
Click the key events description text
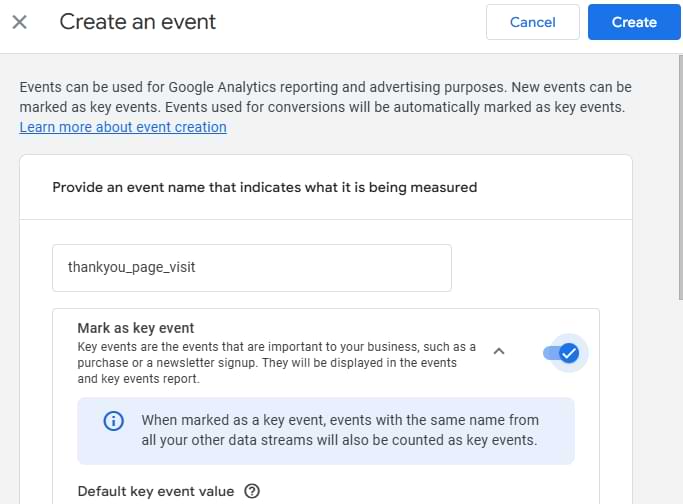click(x=277, y=363)
